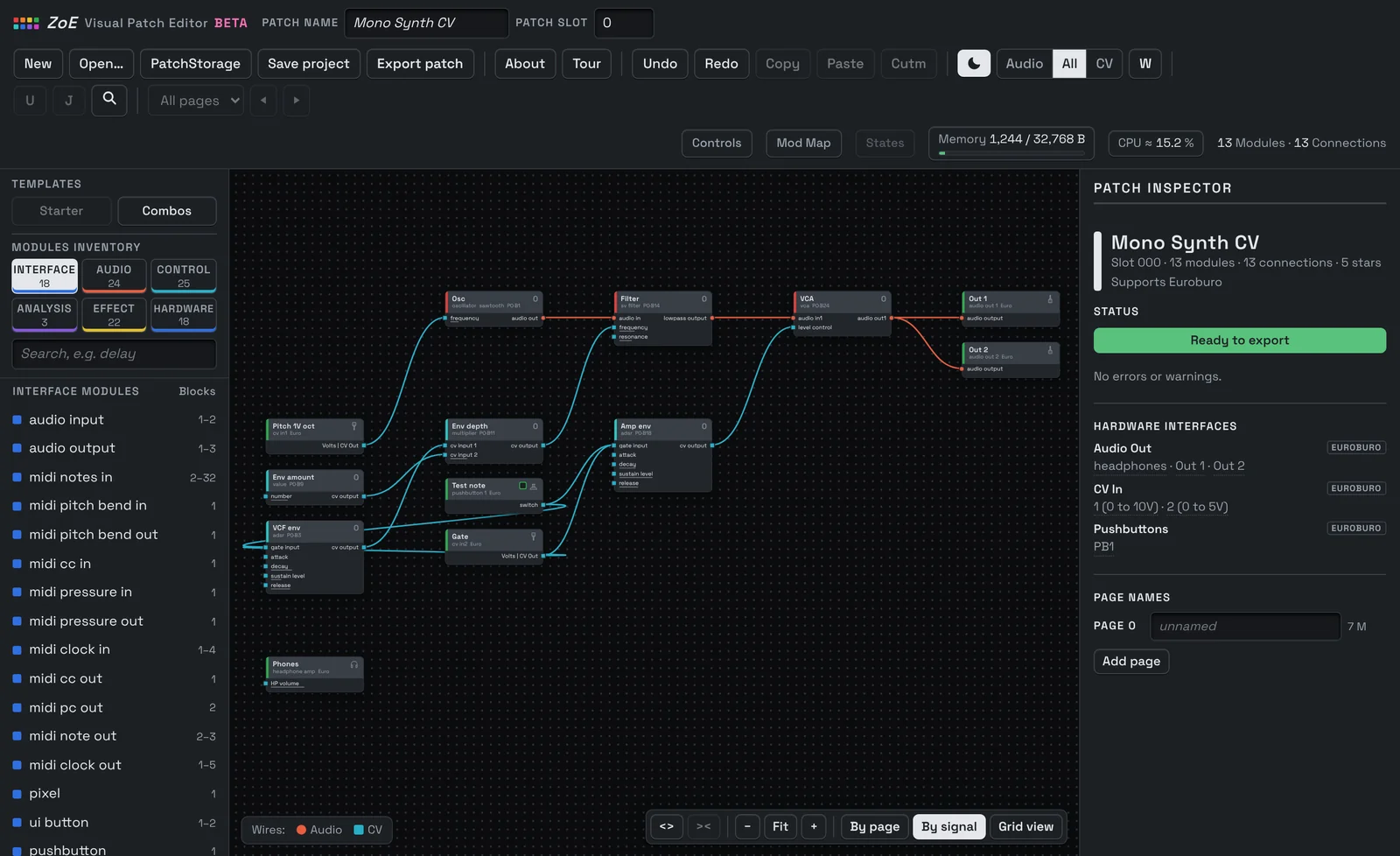Select the EFFECT module category
1400x856 pixels.
click(114, 314)
